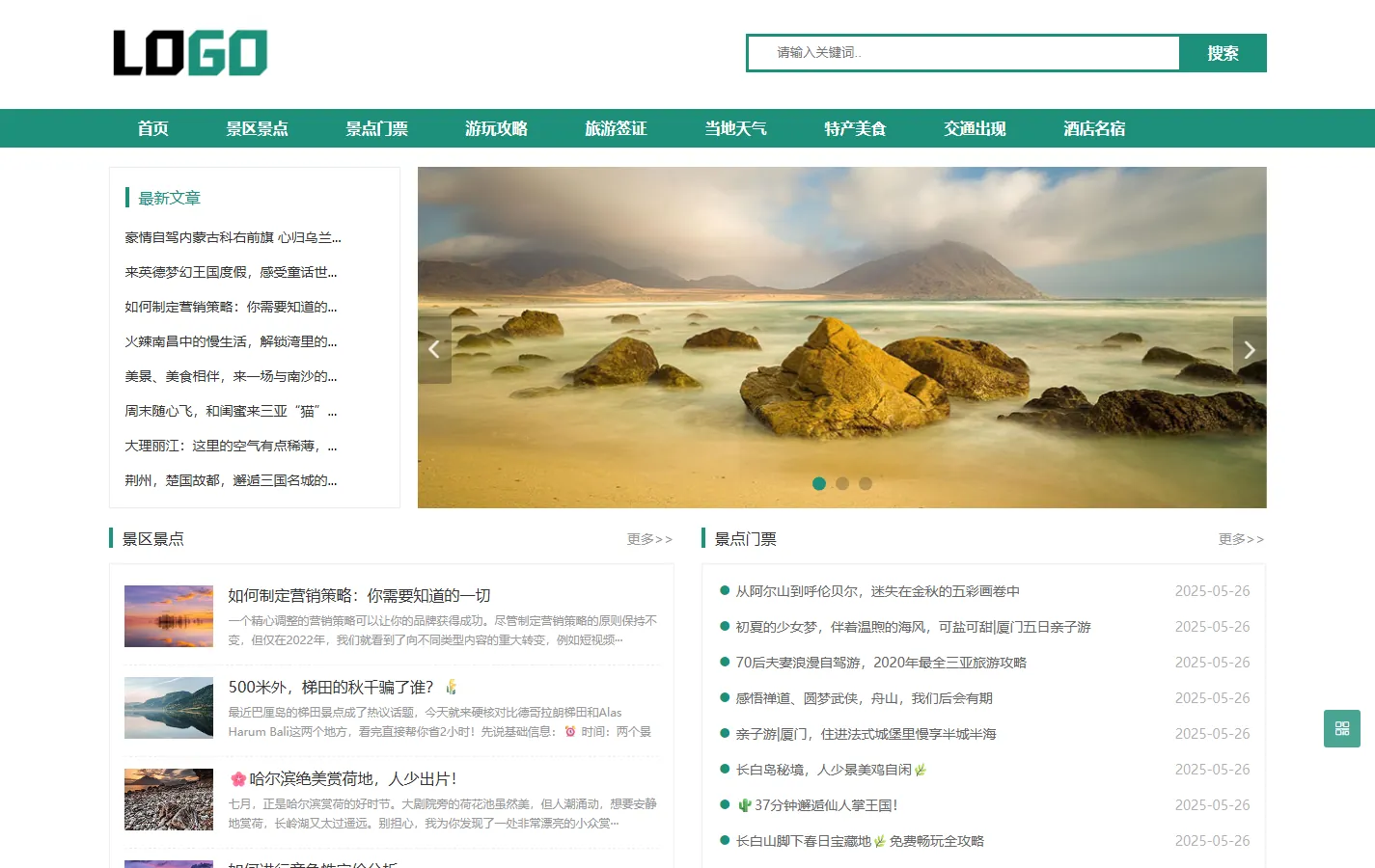The width and height of the screenshot is (1375, 868).
Task: Expand 更多>> for 景点门票 section
Action: point(1241,539)
